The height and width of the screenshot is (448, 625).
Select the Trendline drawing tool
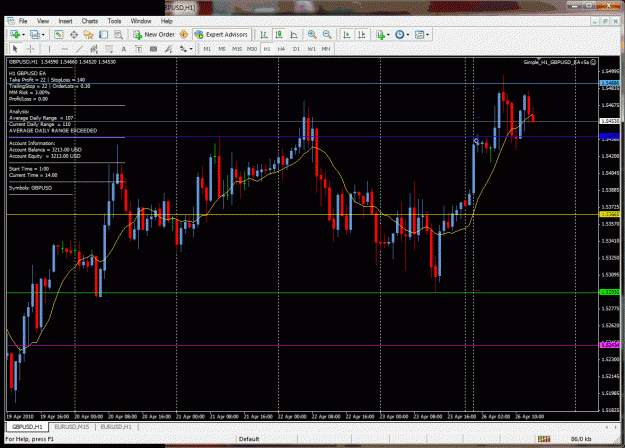(x=79, y=49)
